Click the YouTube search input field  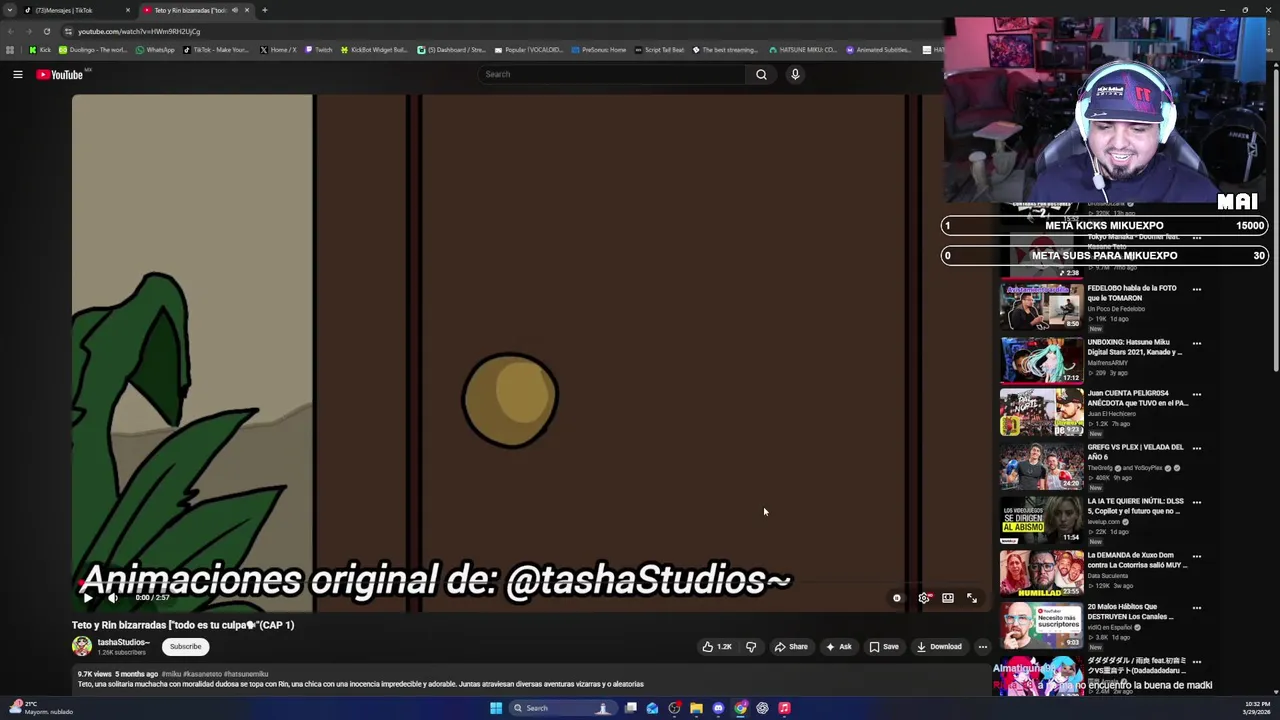point(611,74)
